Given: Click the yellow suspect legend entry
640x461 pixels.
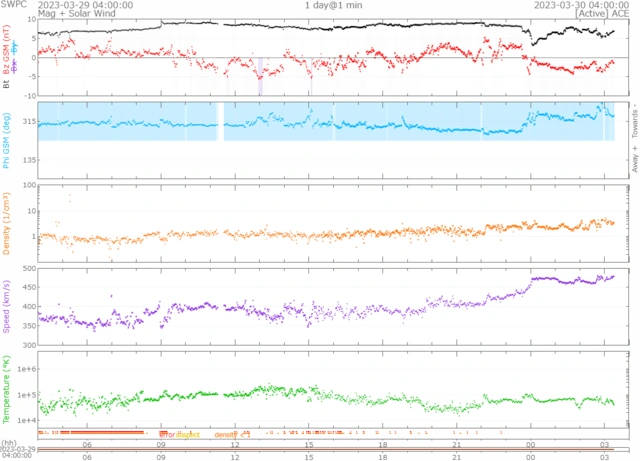Looking at the screenshot, I should coord(188,434).
